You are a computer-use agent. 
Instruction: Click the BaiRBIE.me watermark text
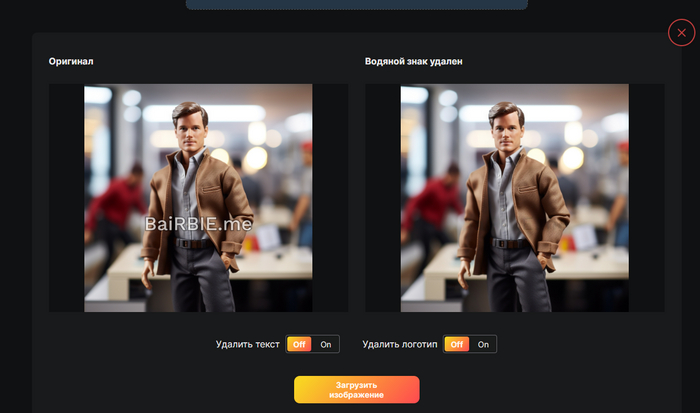click(199, 225)
